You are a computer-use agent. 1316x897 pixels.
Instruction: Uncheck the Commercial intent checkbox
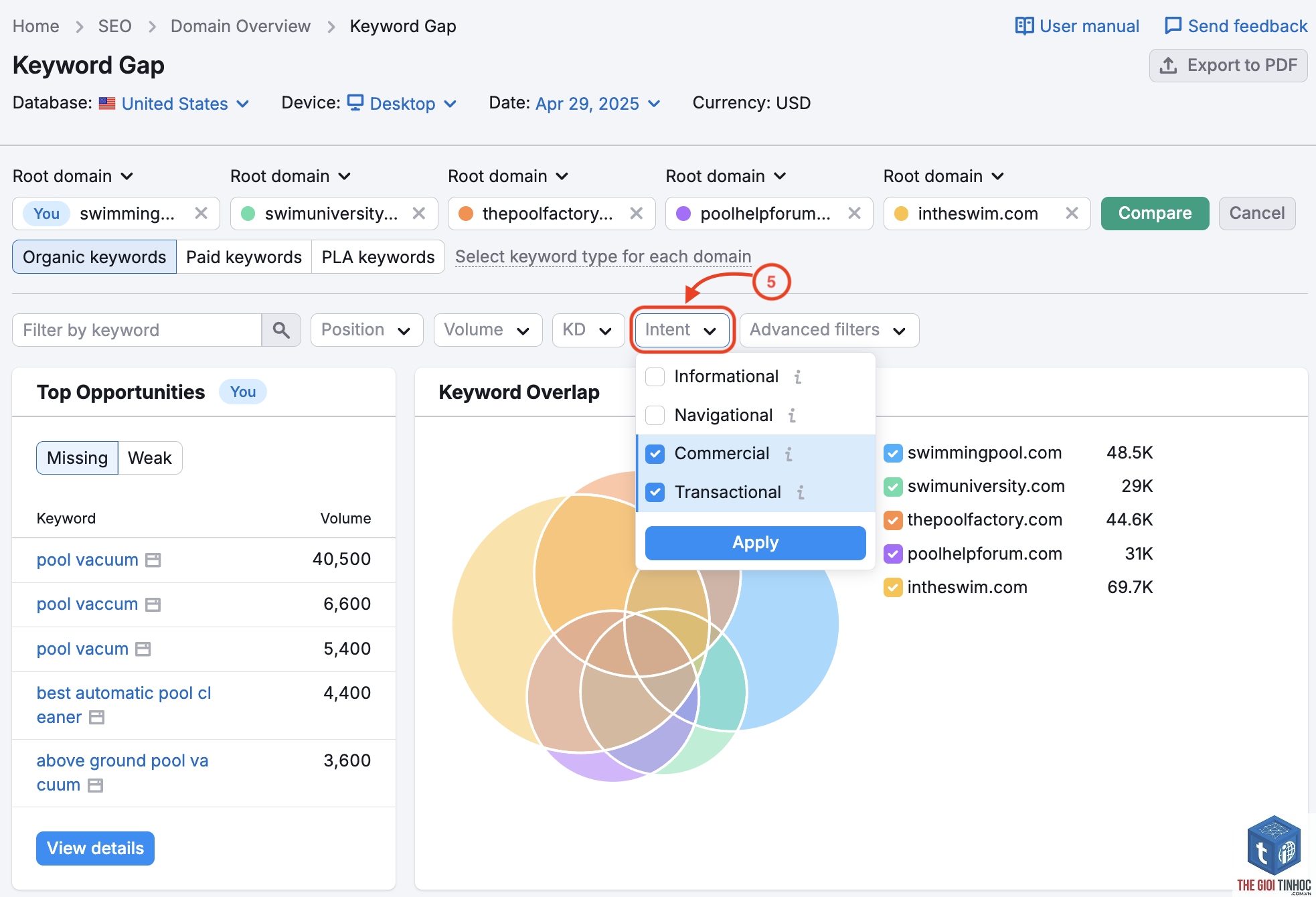coord(655,454)
